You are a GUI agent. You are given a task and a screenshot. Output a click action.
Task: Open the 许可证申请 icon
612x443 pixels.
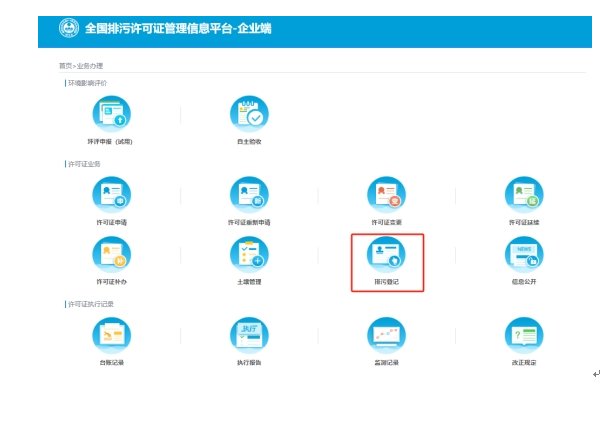[112, 195]
